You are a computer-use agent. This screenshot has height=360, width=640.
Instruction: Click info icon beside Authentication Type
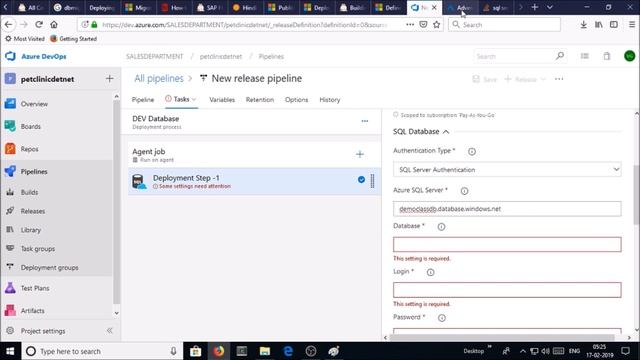pos(472,151)
